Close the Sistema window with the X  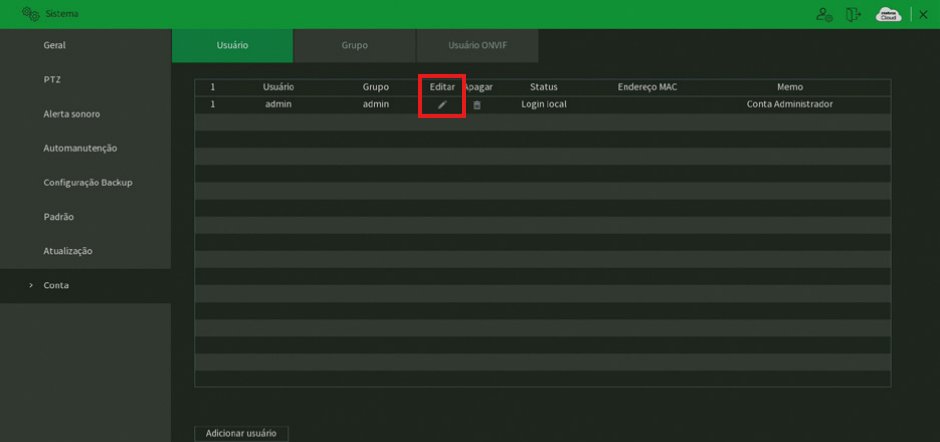(x=926, y=14)
